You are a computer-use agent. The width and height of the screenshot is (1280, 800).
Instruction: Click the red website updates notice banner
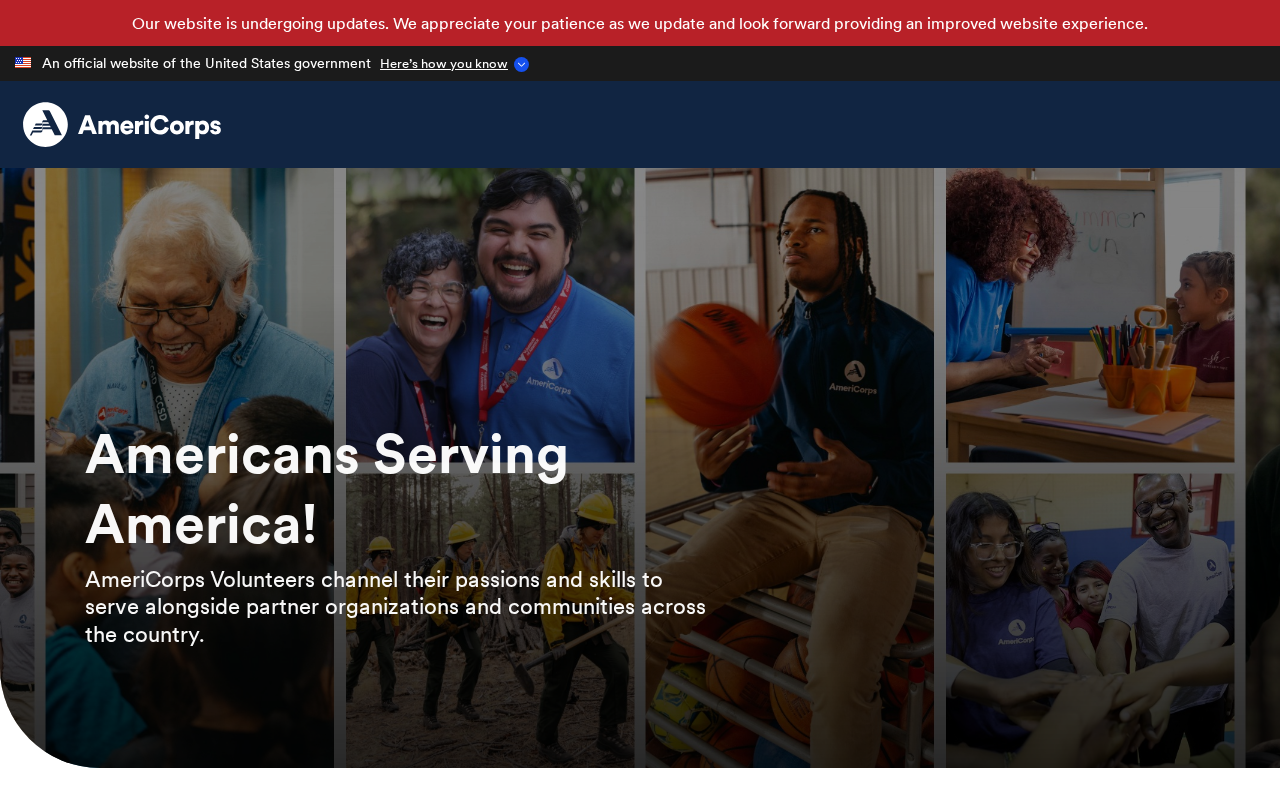[x=640, y=23]
